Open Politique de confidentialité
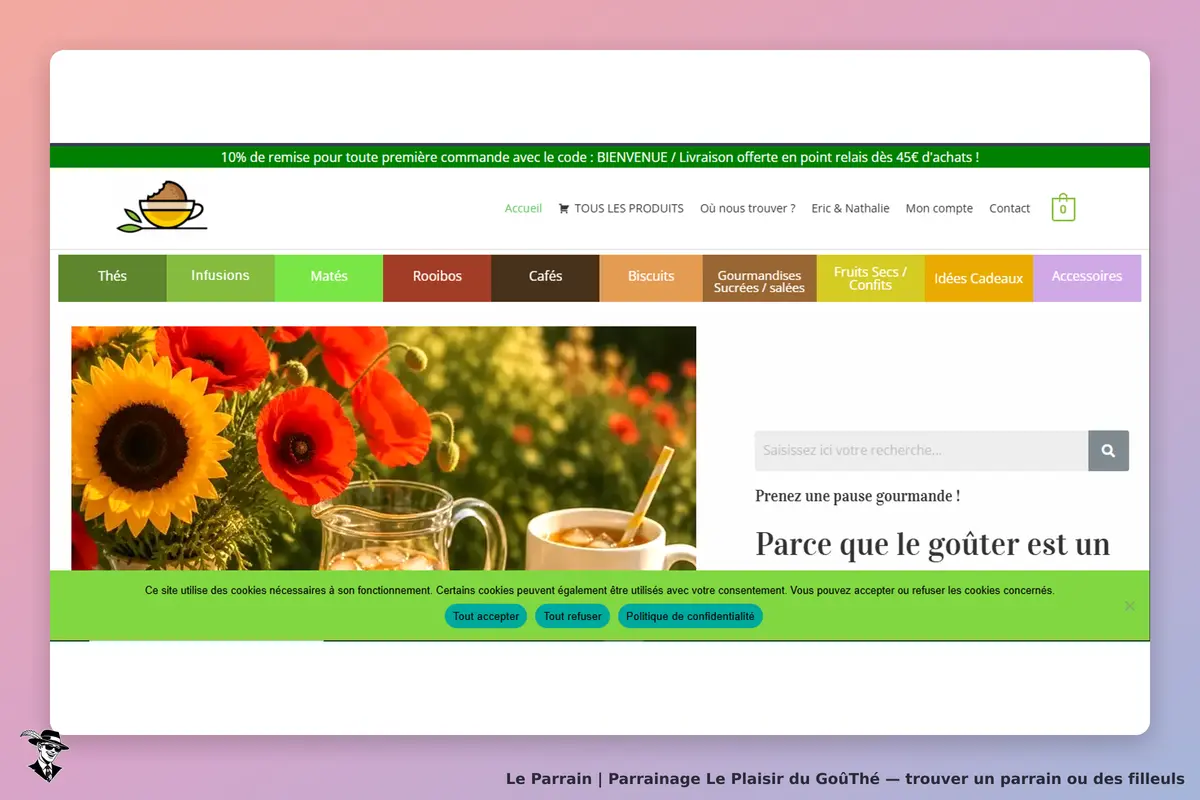The height and width of the screenshot is (800, 1200). click(690, 616)
